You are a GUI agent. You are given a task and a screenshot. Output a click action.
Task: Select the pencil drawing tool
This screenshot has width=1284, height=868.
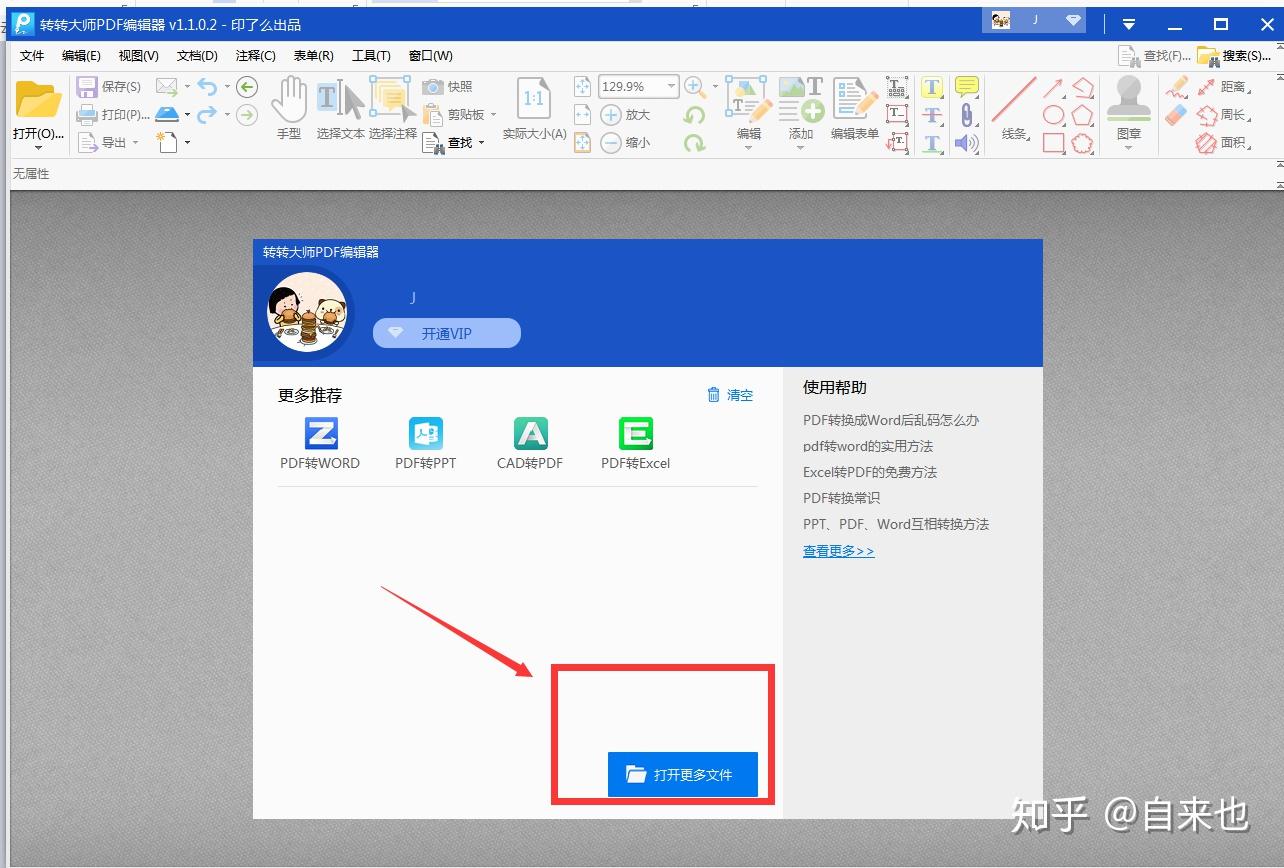click(x=1177, y=87)
